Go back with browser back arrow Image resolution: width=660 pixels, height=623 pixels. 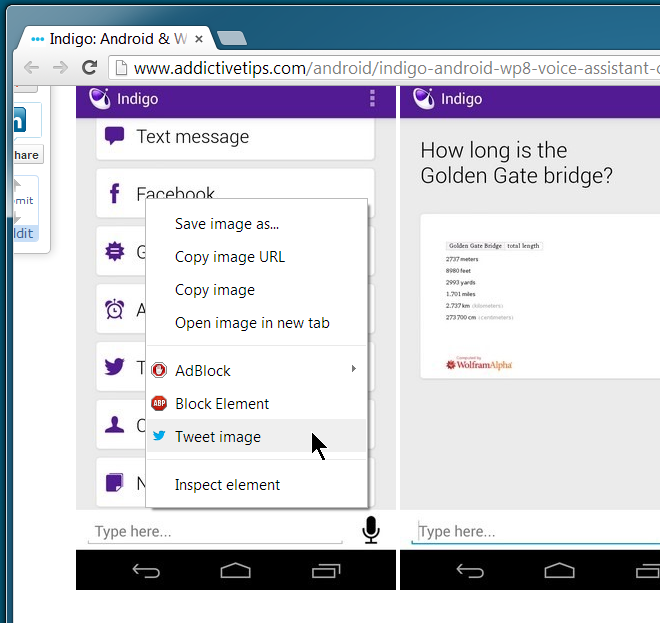32,67
